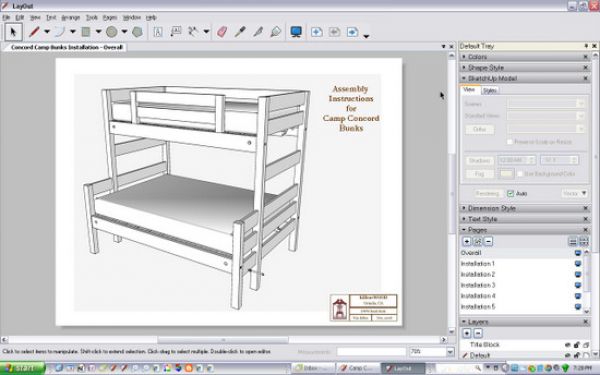Open Dimension tool dropdown arrow
Image resolution: width=600 pixels, height=375 pixels.
click(206, 32)
